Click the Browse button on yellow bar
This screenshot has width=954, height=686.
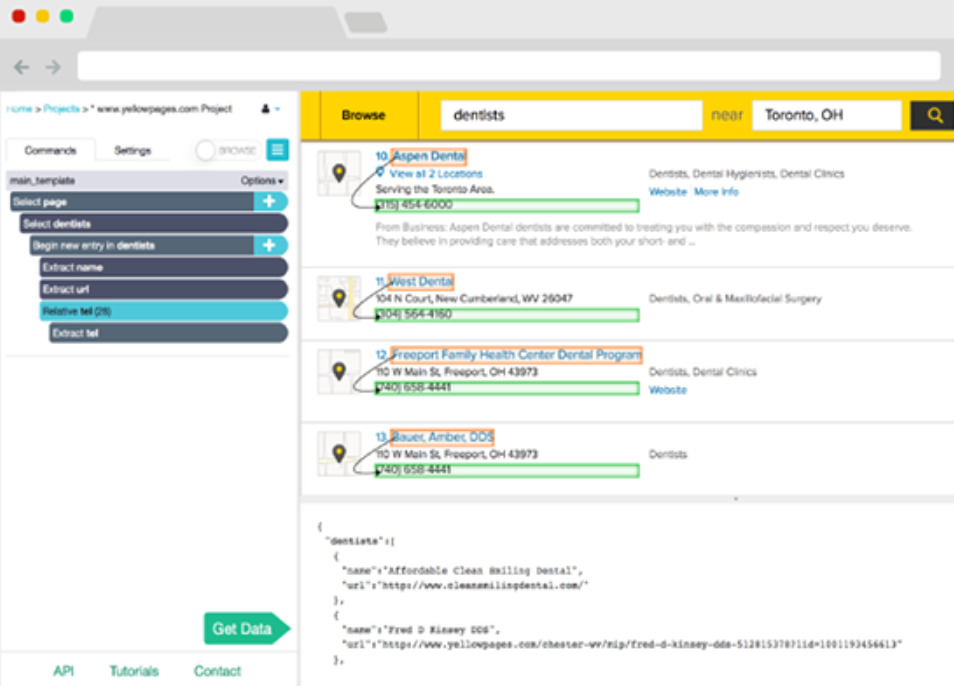point(363,115)
